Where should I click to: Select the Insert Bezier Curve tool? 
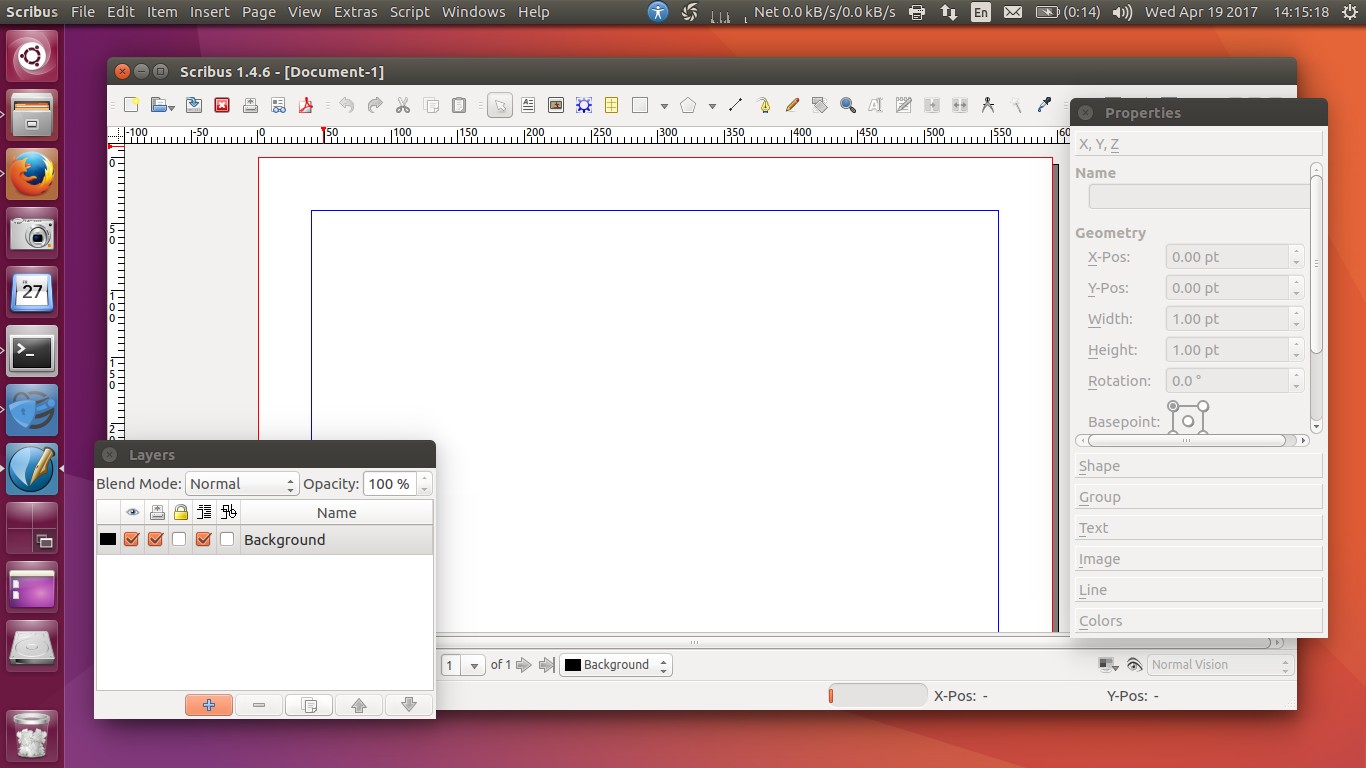[763, 104]
